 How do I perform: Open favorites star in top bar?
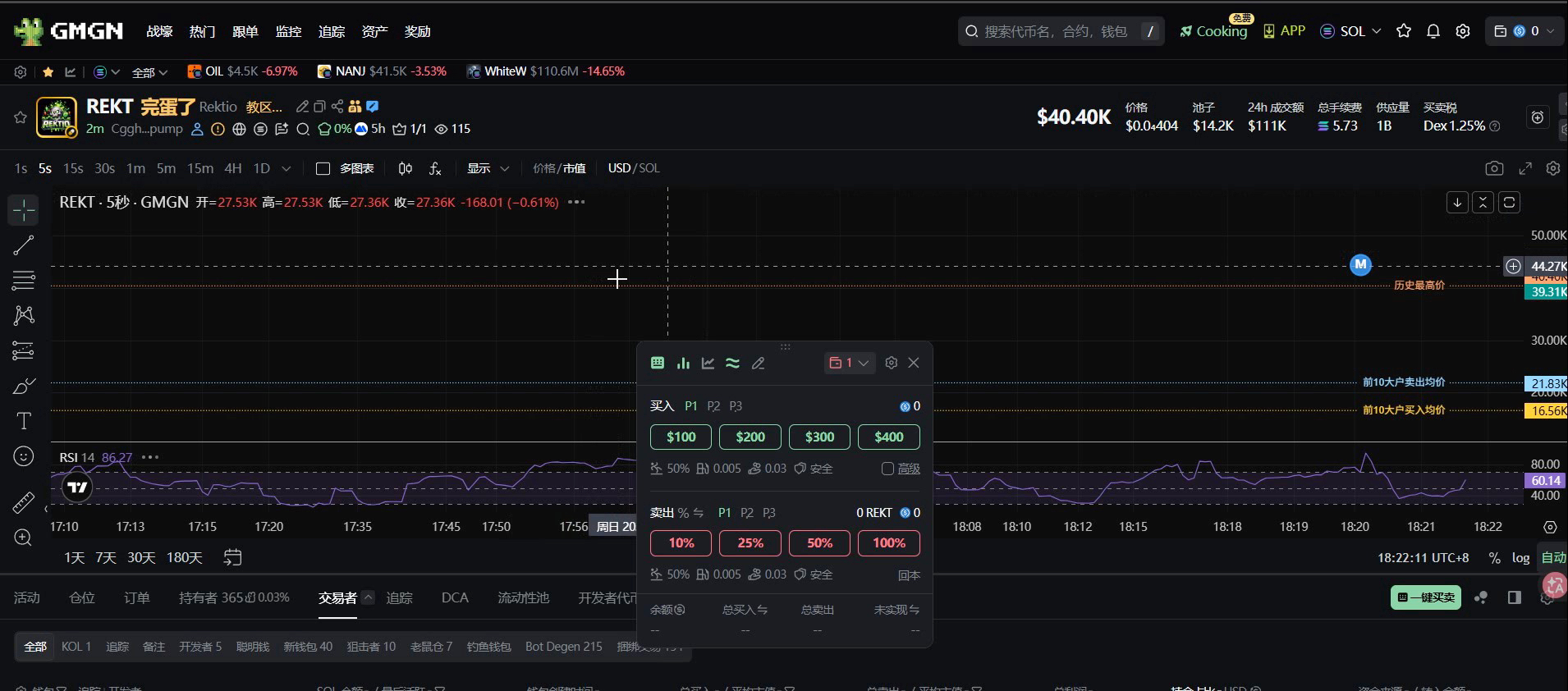tap(1404, 31)
